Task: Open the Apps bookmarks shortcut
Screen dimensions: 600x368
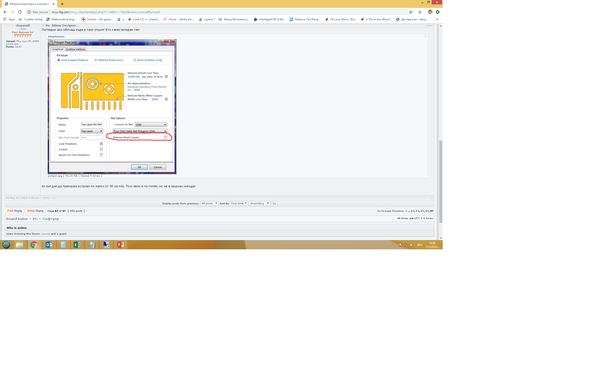Action: tap(9, 19)
